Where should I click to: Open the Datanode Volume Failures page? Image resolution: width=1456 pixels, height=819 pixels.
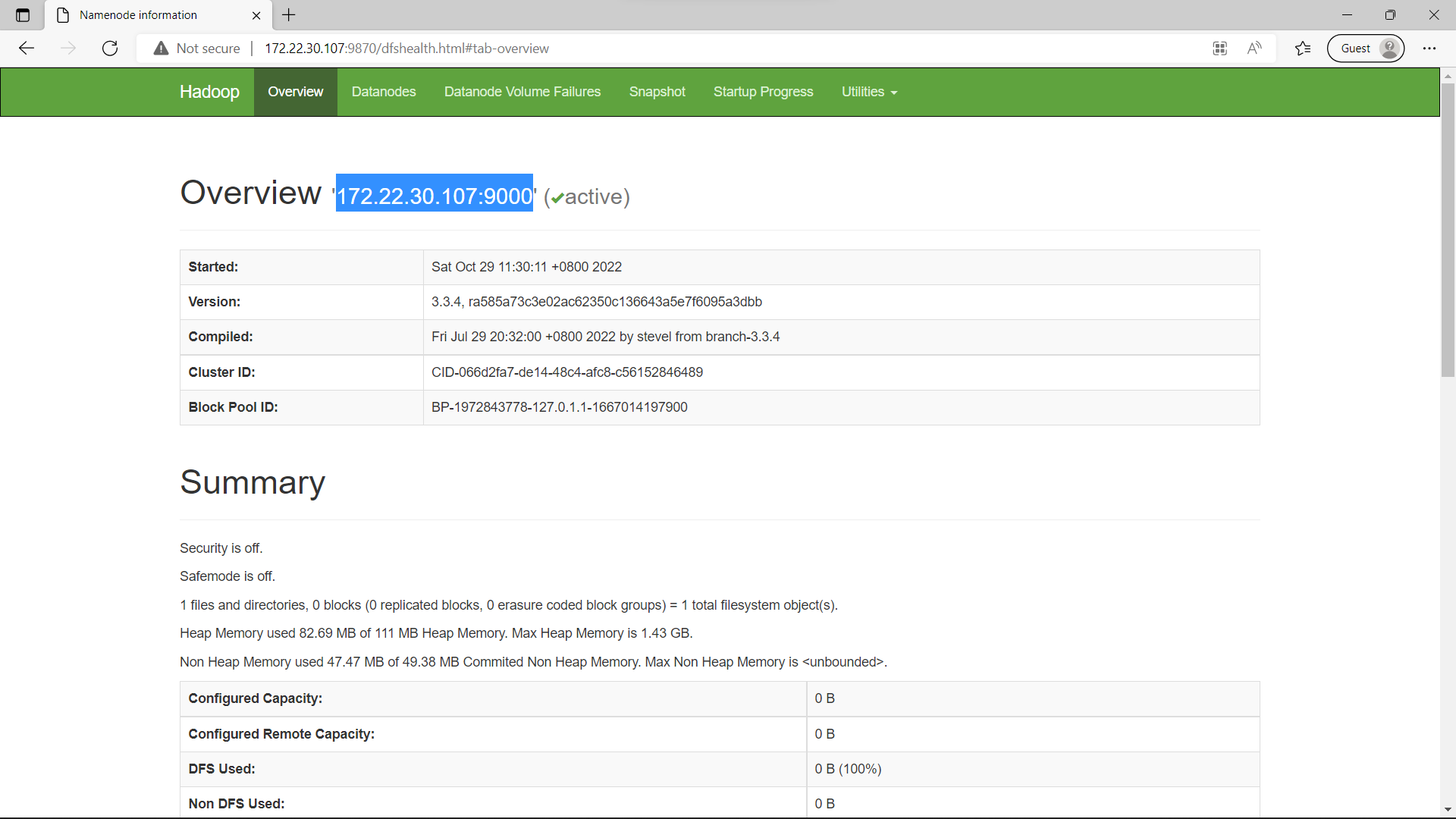(522, 92)
